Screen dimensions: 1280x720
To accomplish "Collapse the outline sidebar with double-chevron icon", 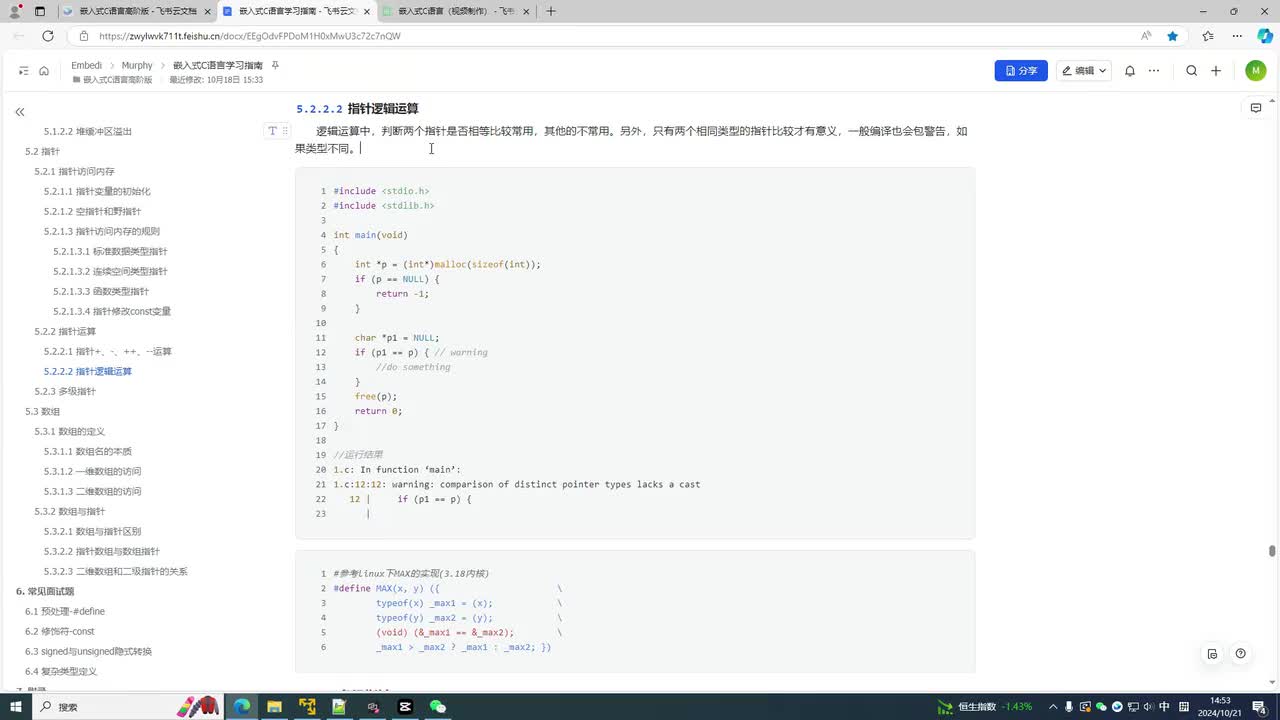I will point(19,112).
